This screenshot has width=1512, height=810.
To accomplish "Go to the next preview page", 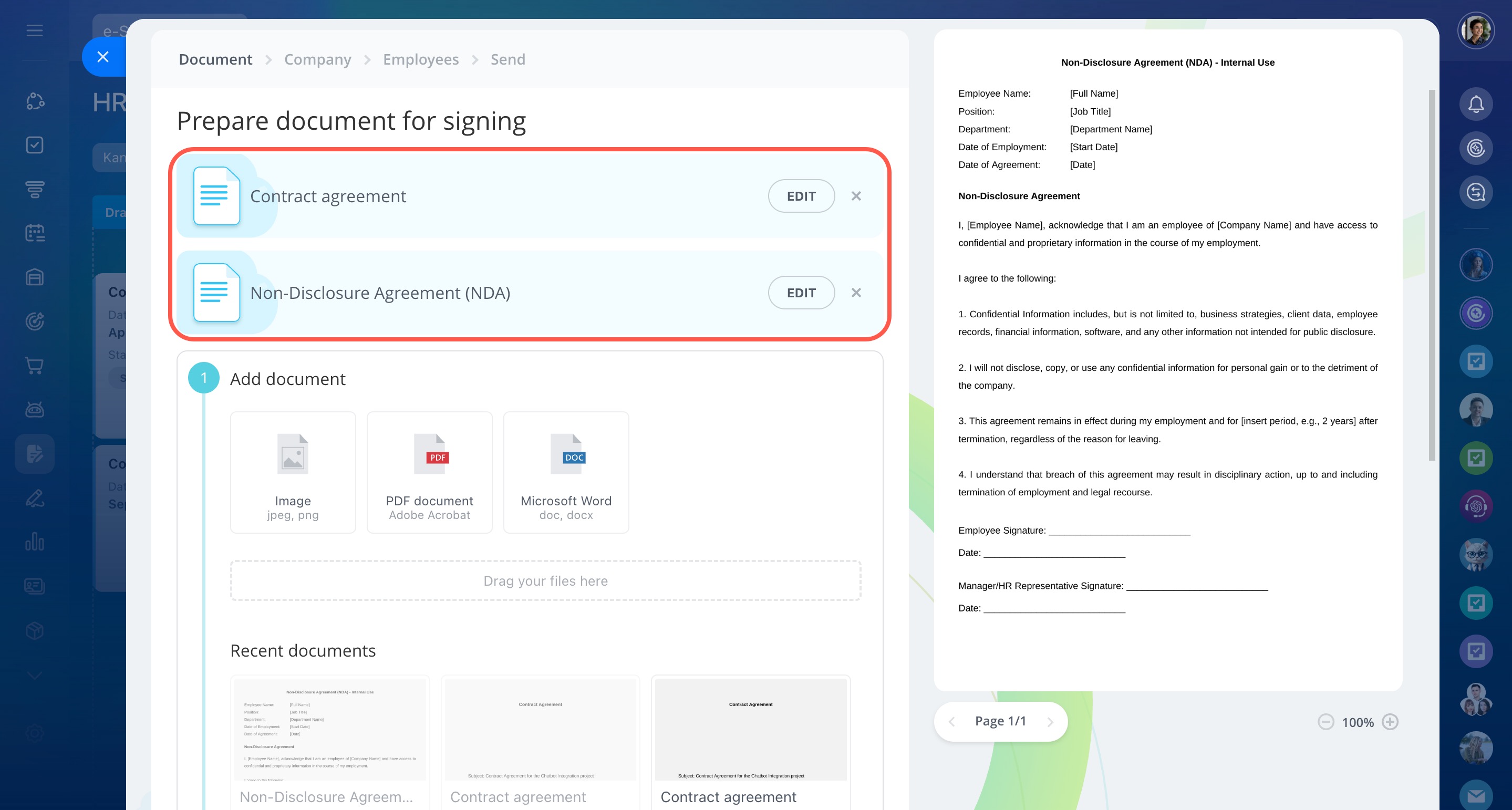I will pyautogui.click(x=1051, y=722).
